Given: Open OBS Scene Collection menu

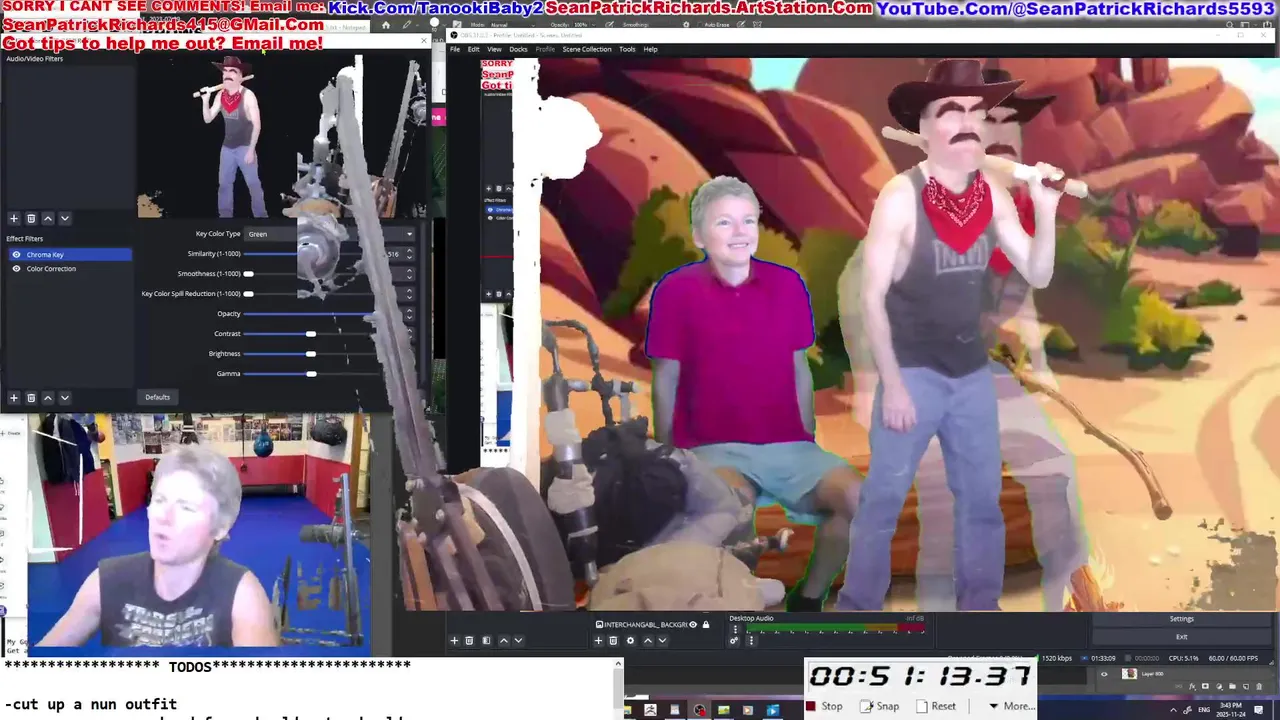Looking at the screenshot, I should coord(587,49).
